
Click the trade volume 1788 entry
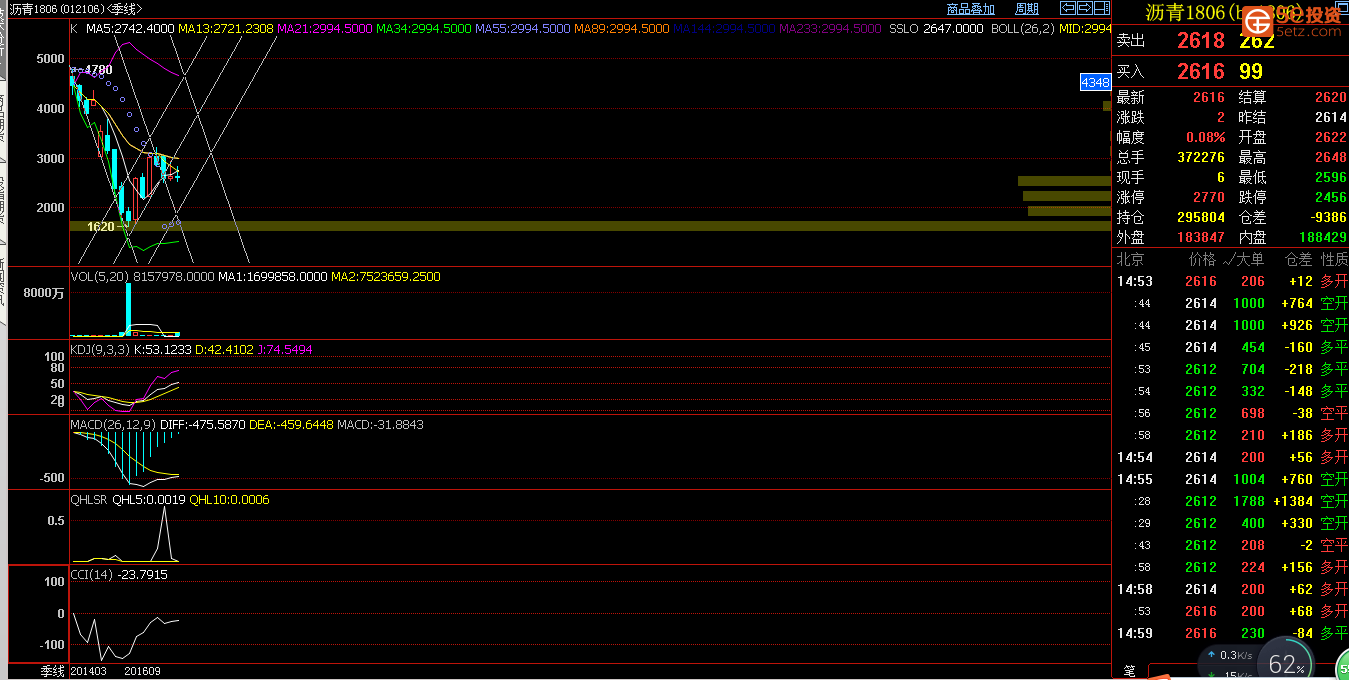[1249, 501]
